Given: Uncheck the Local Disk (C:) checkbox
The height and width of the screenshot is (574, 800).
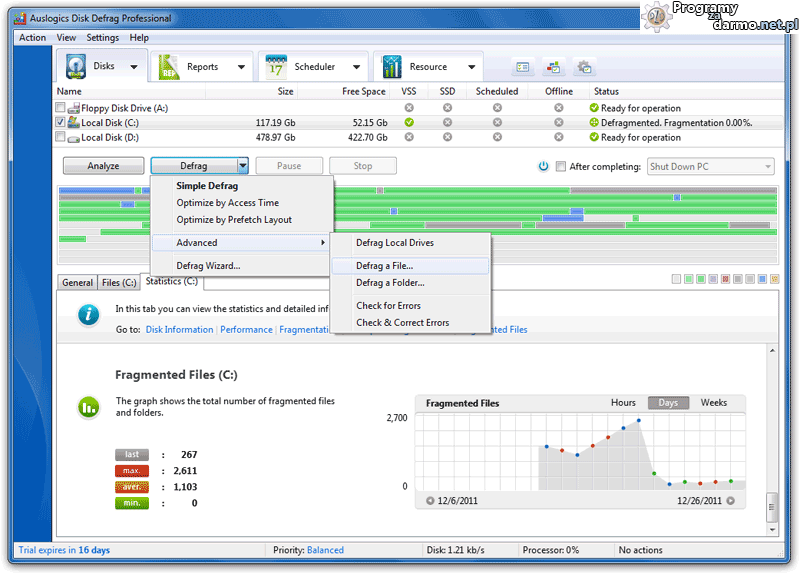Looking at the screenshot, I should click(61, 123).
